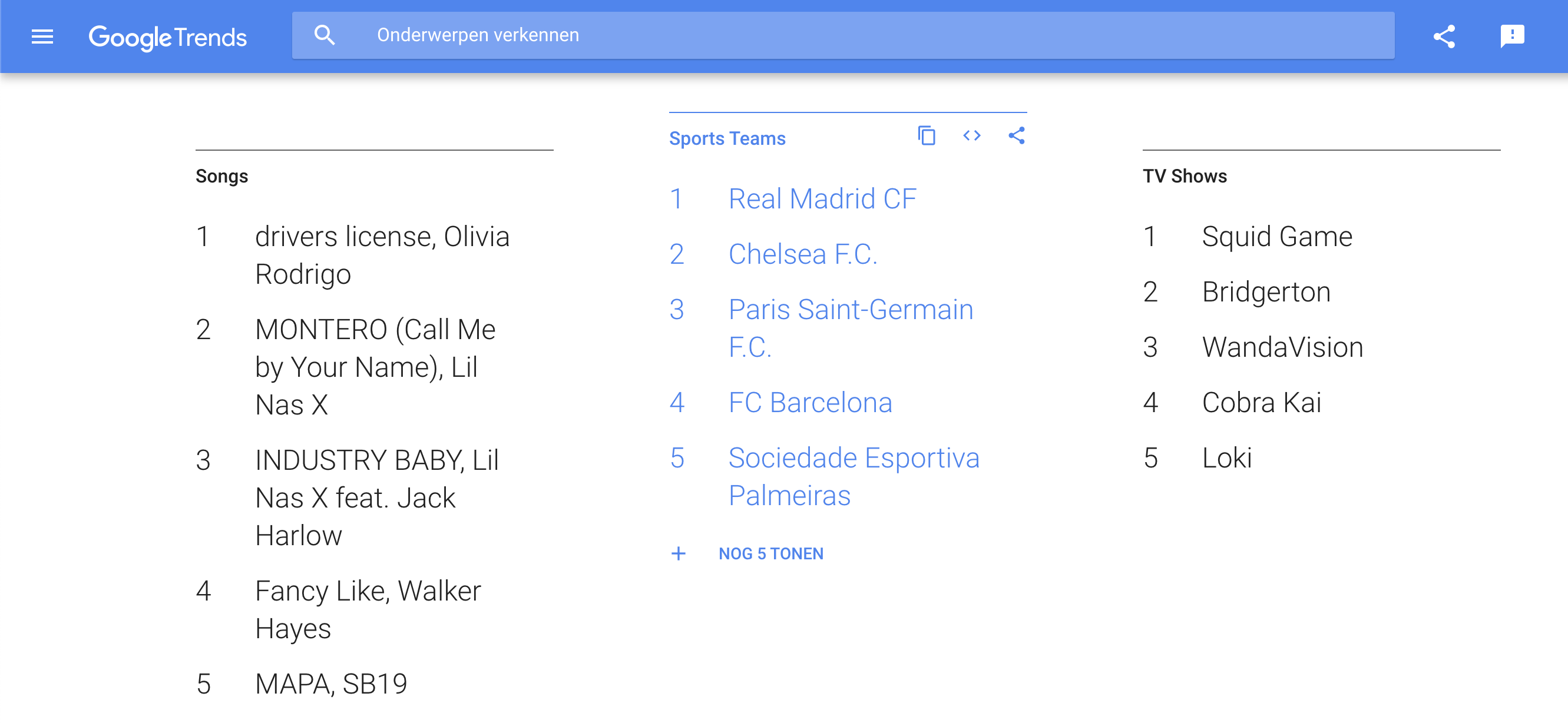1568x723 pixels.
Task: Focus the Onderwerpen verkennen search field
Action: 852,35
